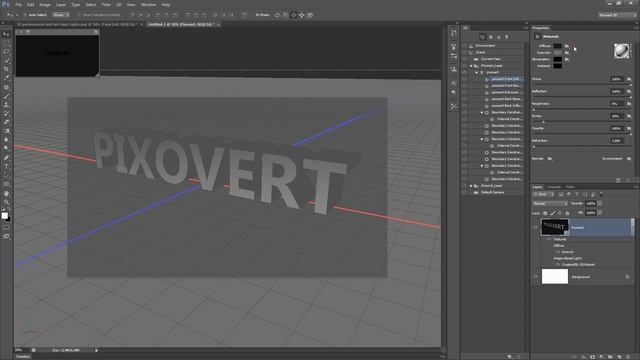Toggle layer filtering switch in Layers panel
Viewport: 640px width, 360px height.
pos(601,194)
